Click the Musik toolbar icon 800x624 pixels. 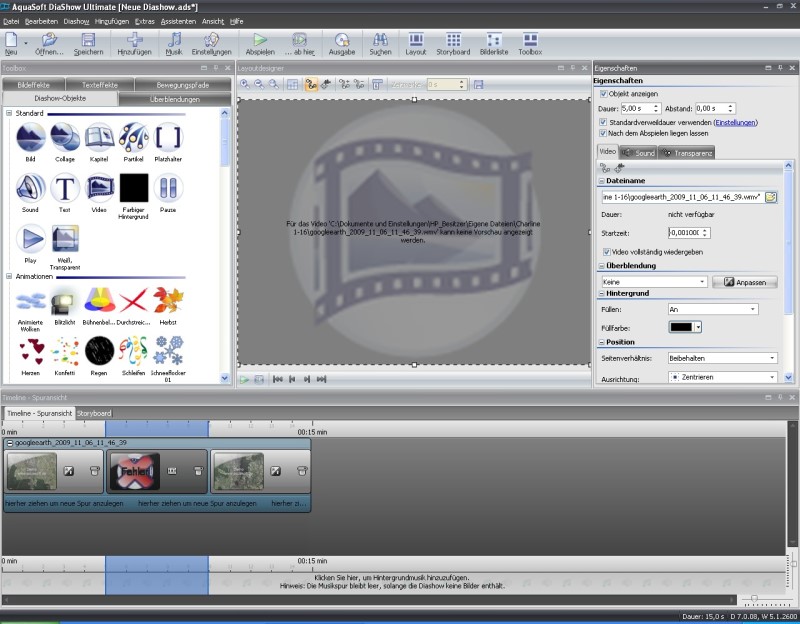pos(174,40)
